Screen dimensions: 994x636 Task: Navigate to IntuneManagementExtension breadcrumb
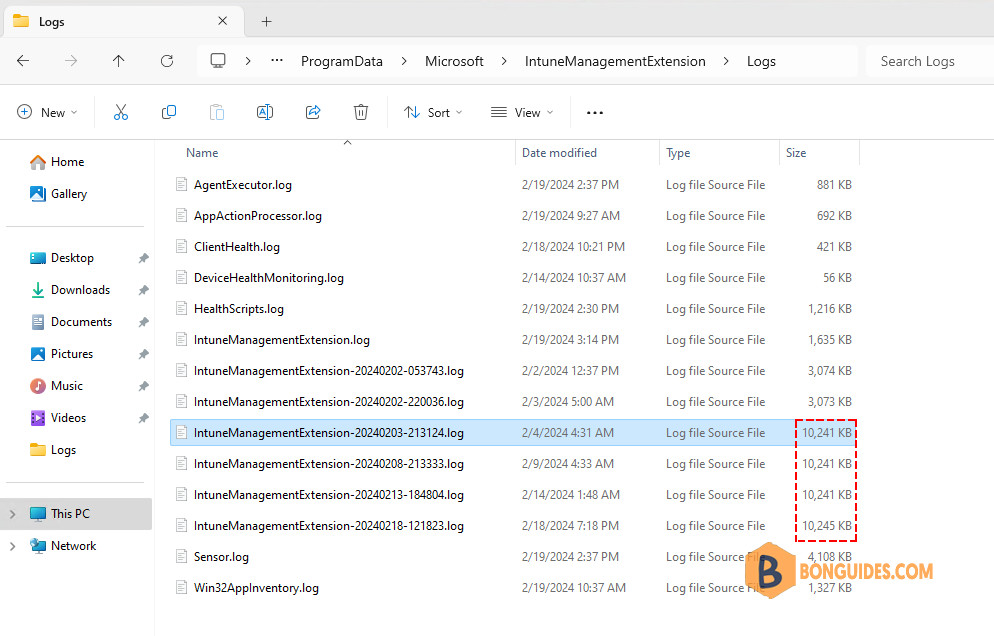[615, 62]
